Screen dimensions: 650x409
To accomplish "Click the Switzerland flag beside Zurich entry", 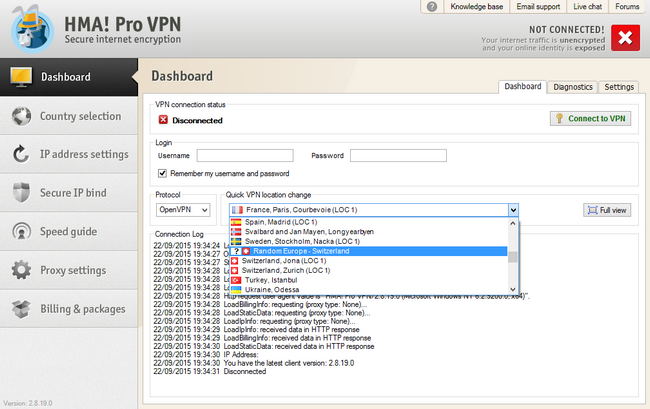I will (x=235, y=270).
